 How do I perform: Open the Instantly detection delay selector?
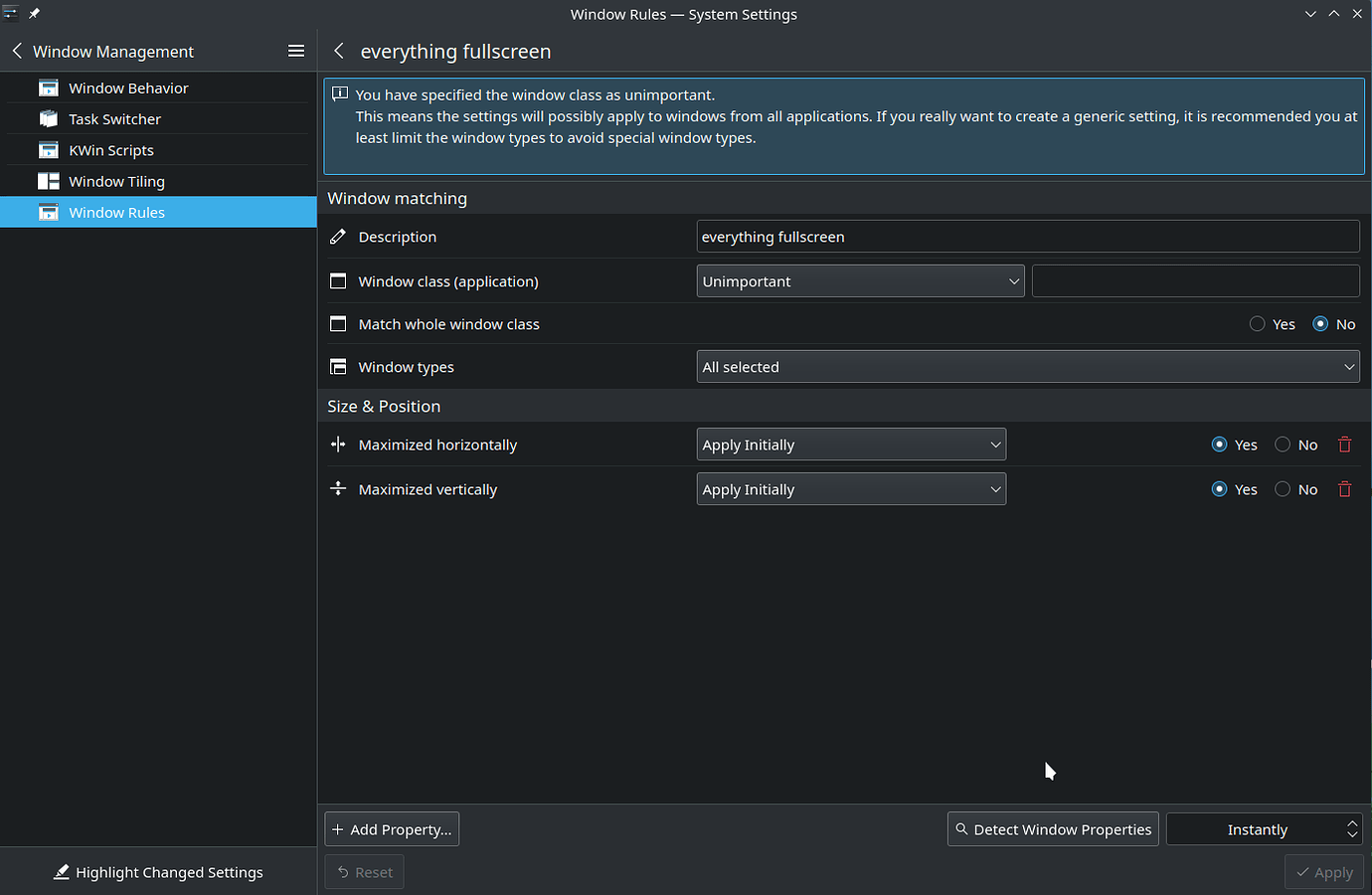point(1264,829)
